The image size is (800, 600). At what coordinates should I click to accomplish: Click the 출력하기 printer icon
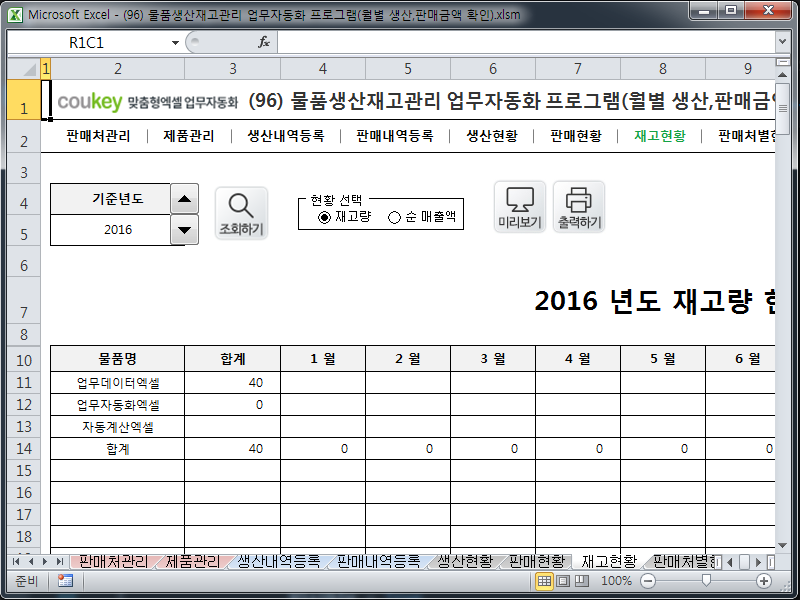coord(579,207)
